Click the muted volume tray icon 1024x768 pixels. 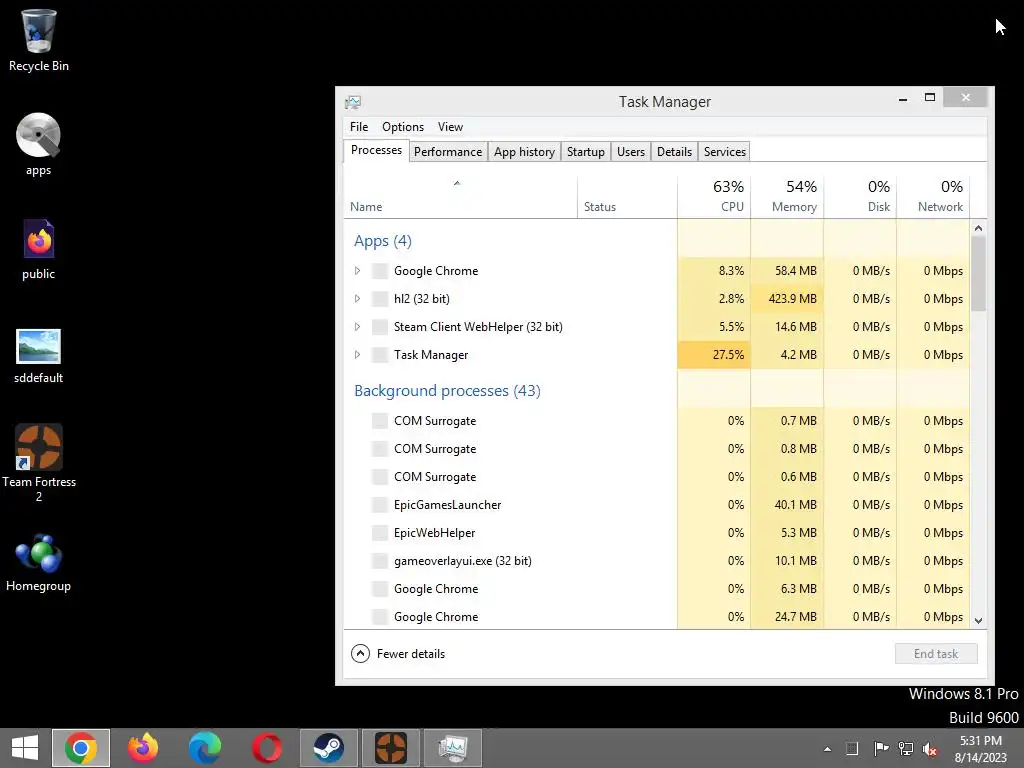point(930,748)
